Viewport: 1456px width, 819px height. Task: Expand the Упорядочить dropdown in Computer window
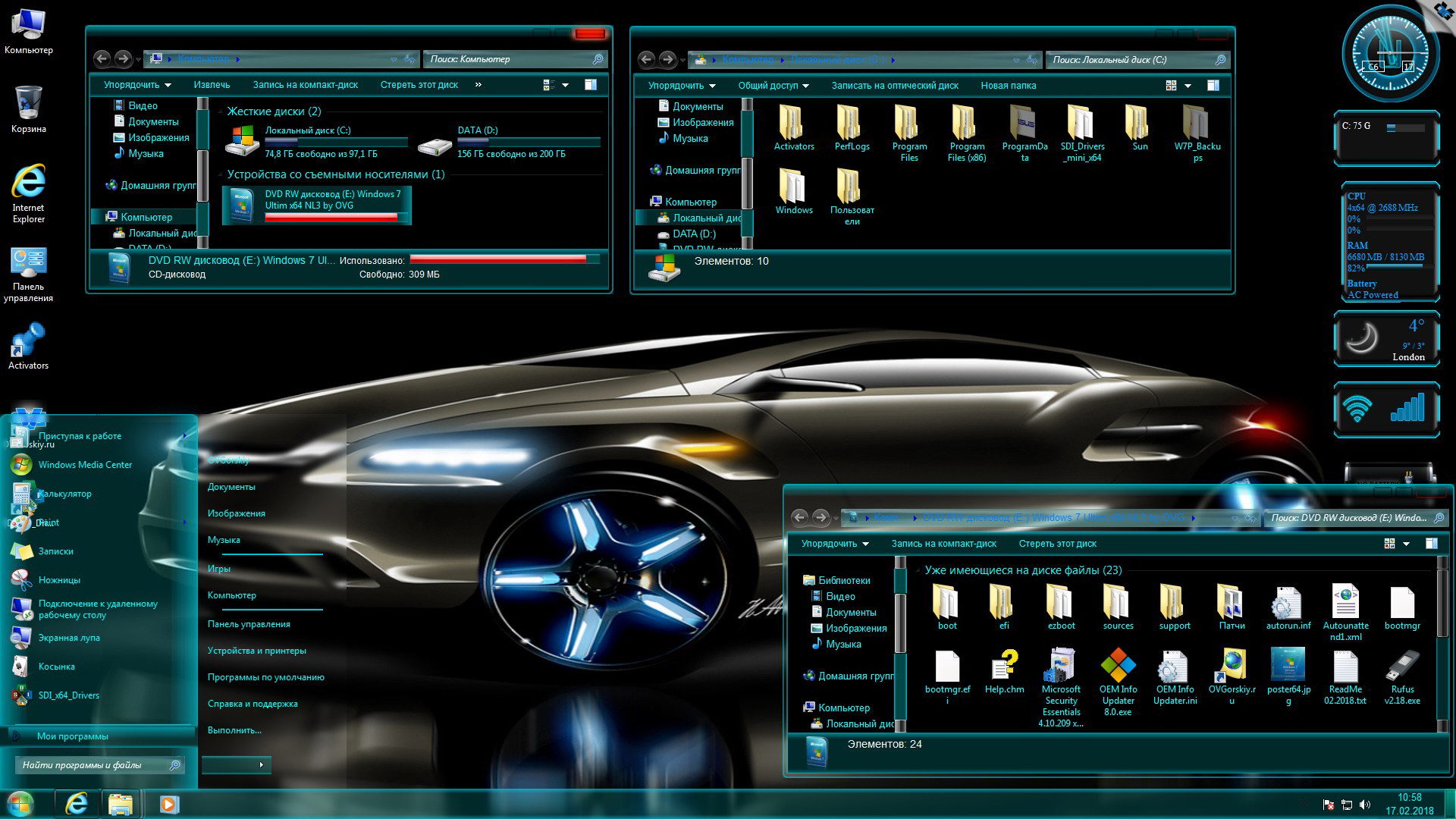click(137, 85)
